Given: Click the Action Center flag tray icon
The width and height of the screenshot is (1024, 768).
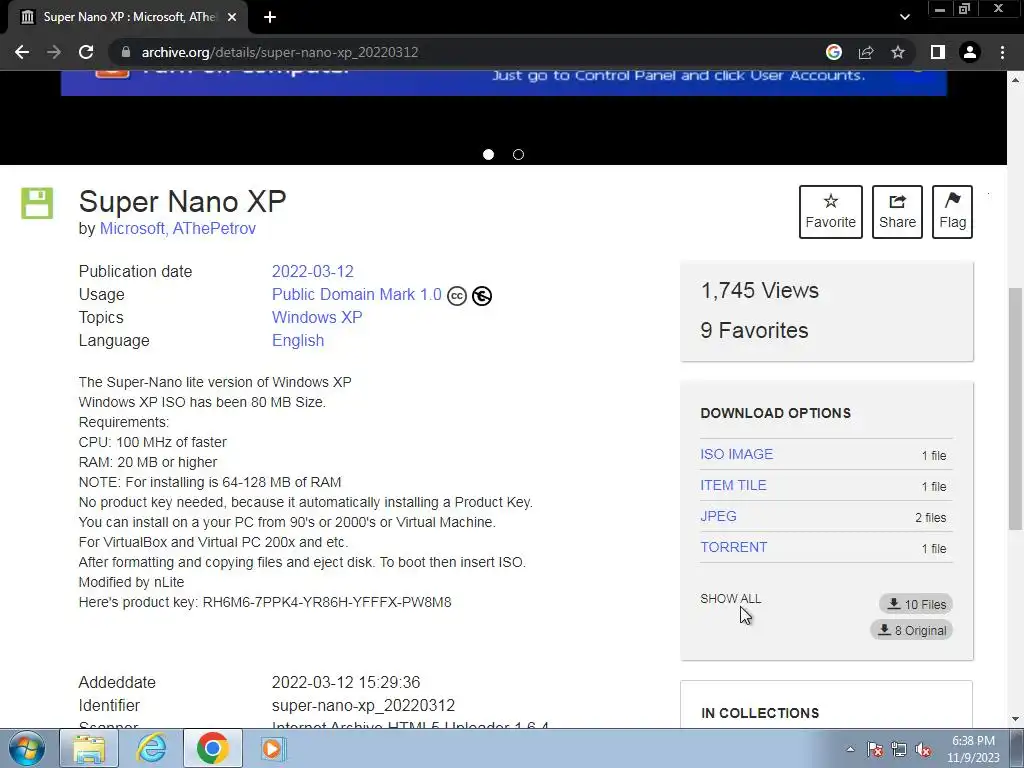Looking at the screenshot, I should pos(875,750).
